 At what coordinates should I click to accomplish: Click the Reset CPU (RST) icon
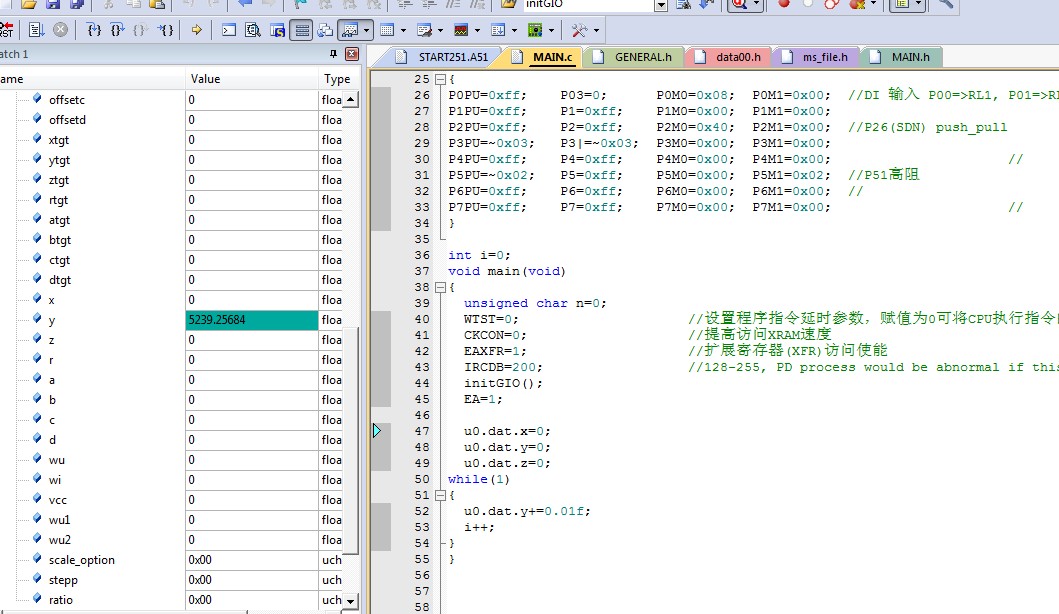(5, 30)
